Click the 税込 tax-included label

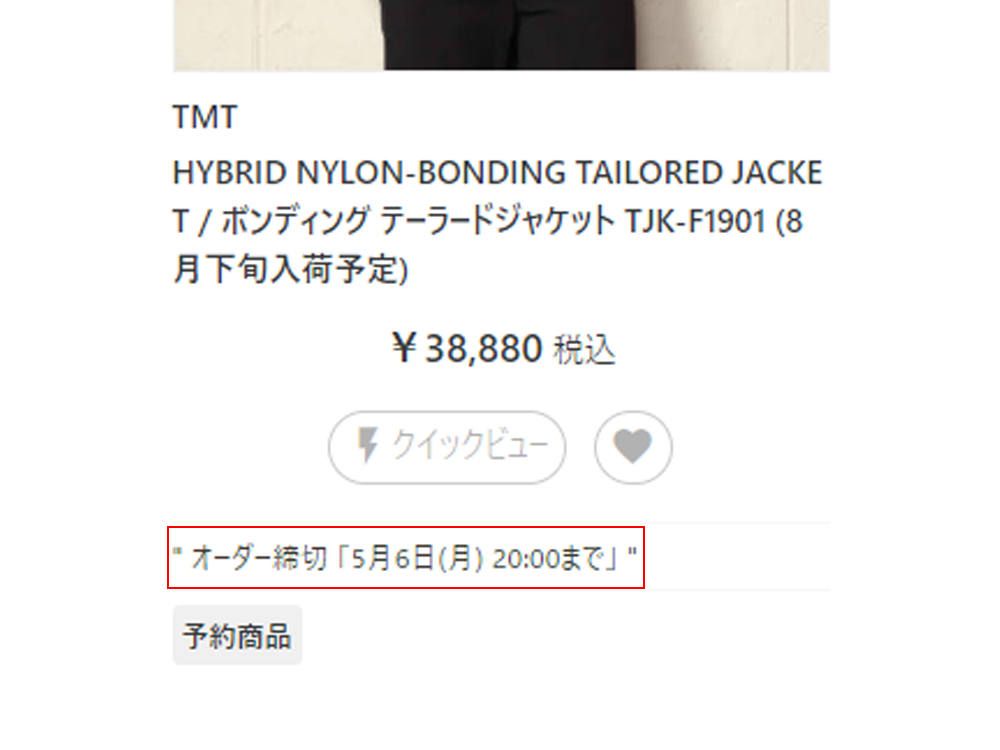click(x=584, y=350)
